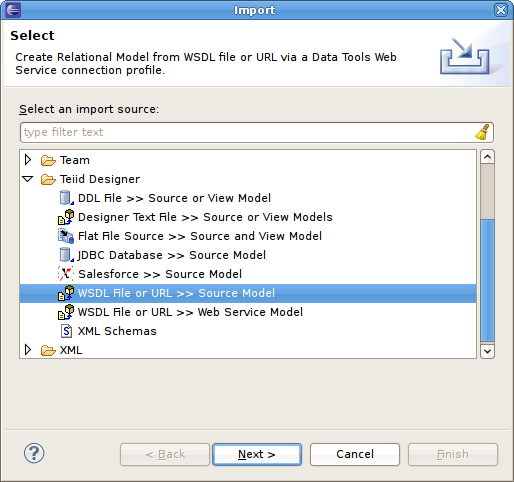Select the Teiid Designer category label
The image size is (514, 482).
(x=100, y=179)
